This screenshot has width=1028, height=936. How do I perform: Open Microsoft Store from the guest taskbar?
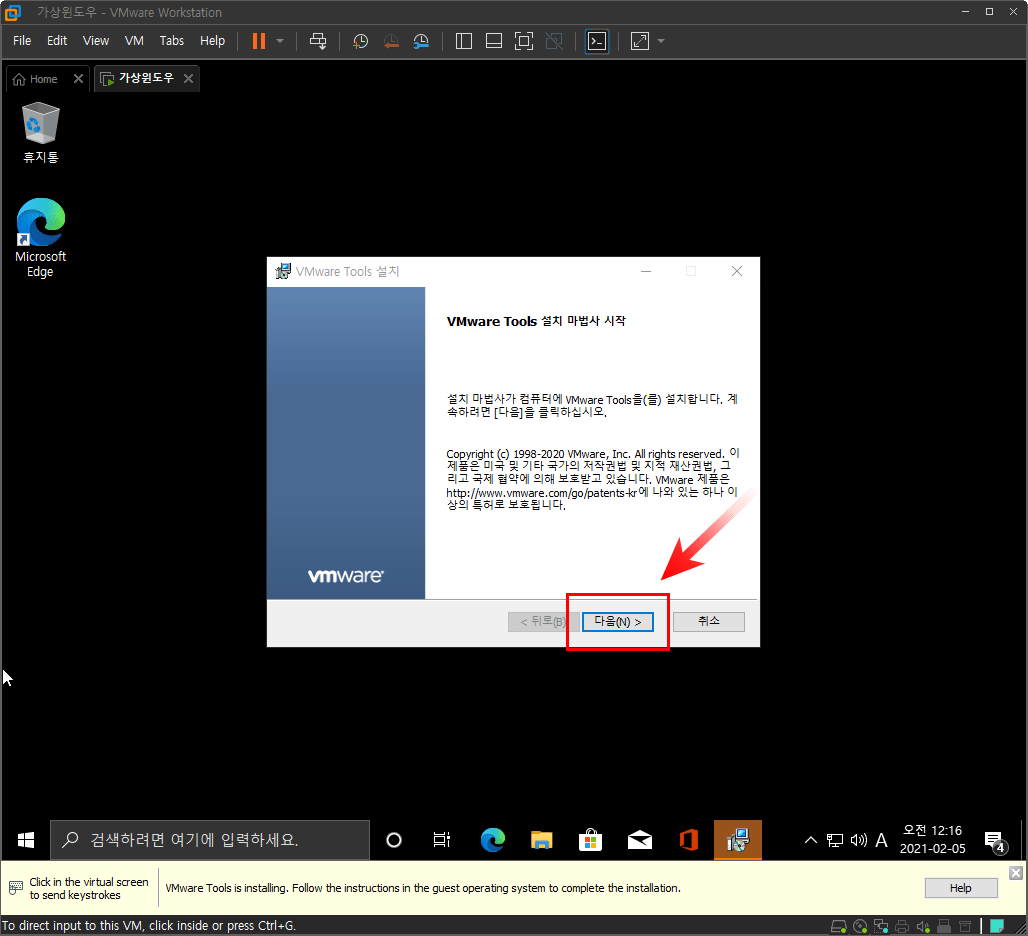[590, 840]
